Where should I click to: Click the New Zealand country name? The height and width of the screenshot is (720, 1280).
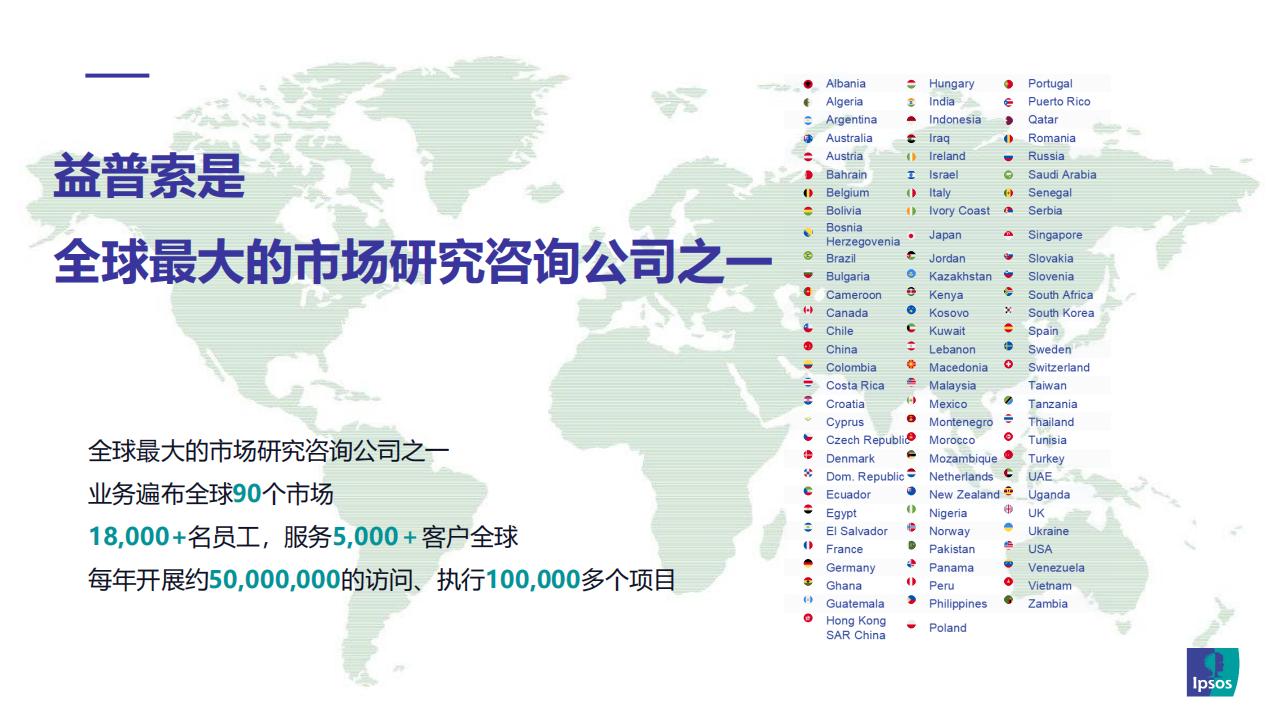964,495
